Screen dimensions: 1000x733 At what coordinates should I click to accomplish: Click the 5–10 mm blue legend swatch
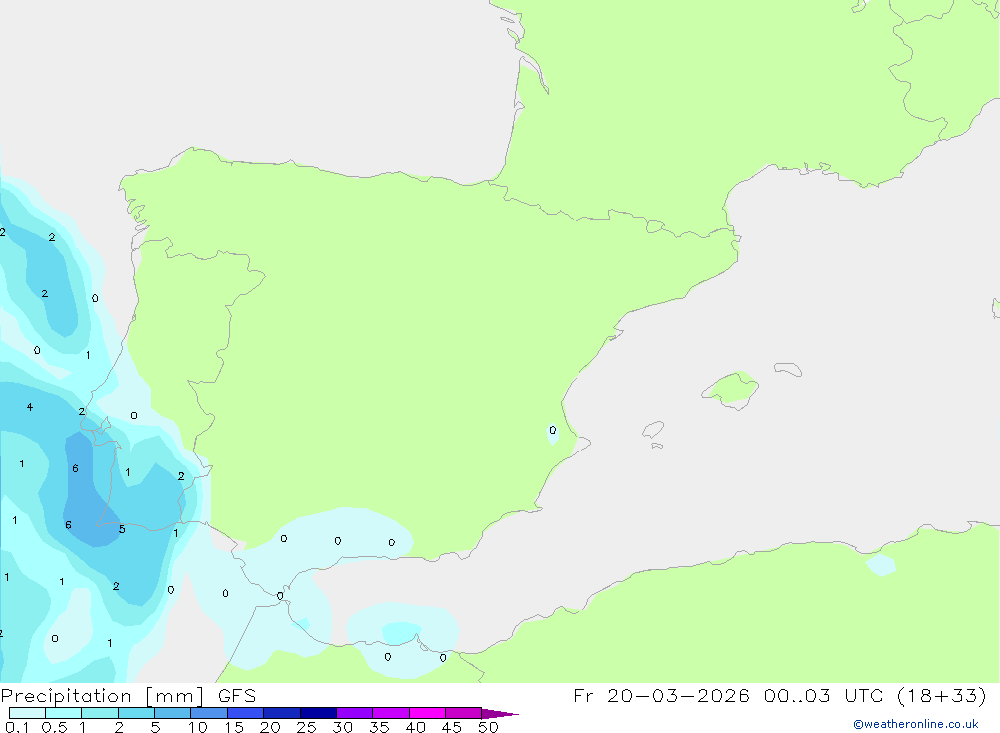coord(173,713)
